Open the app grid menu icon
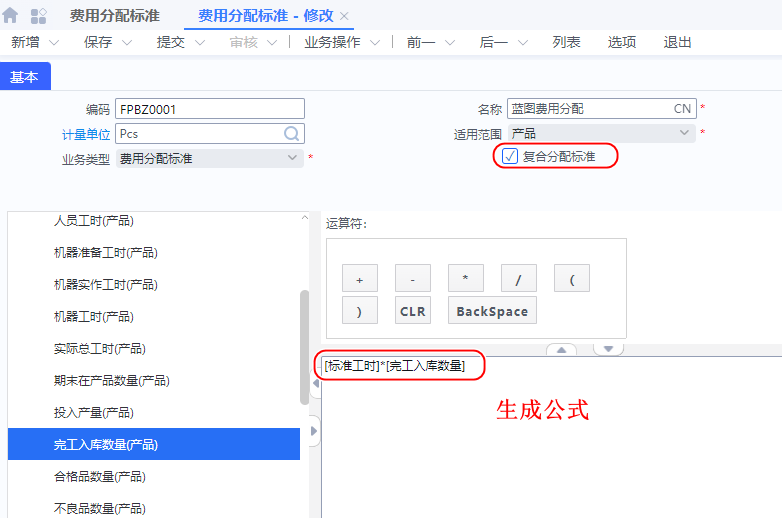This screenshot has height=518, width=782. [x=39, y=16]
